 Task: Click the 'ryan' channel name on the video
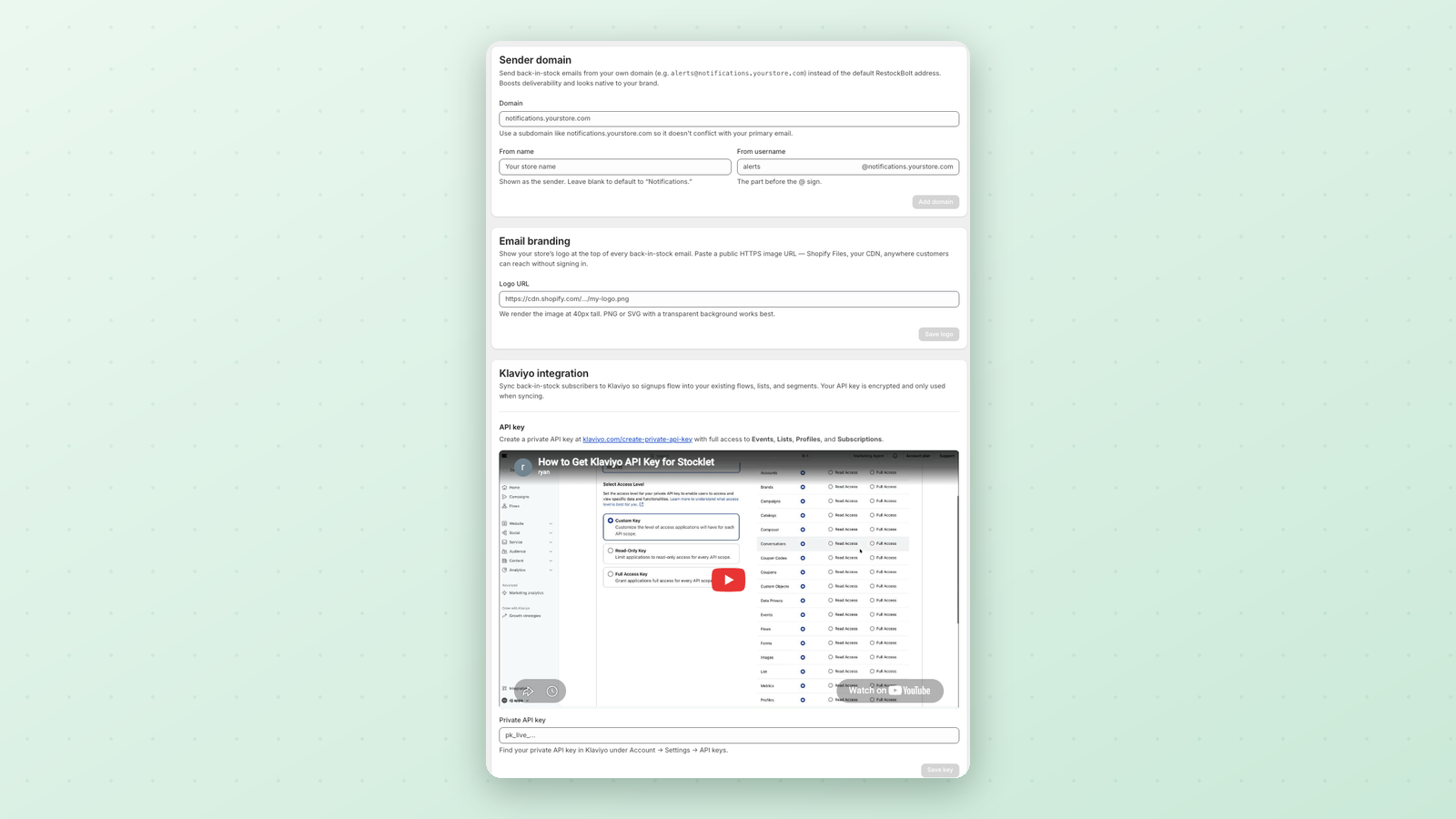(x=544, y=472)
